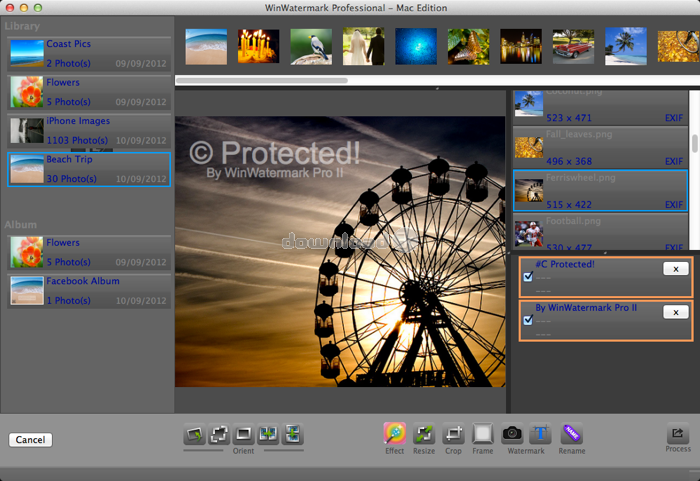
Task: Open the Rename tool
Action: tap(571, 433)
